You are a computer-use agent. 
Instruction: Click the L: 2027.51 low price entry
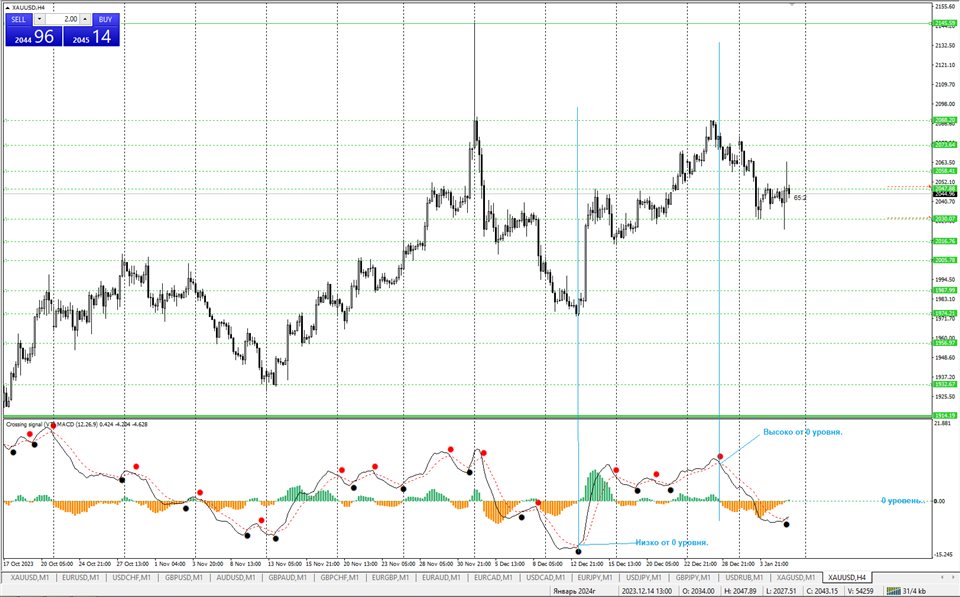(781, 591)
